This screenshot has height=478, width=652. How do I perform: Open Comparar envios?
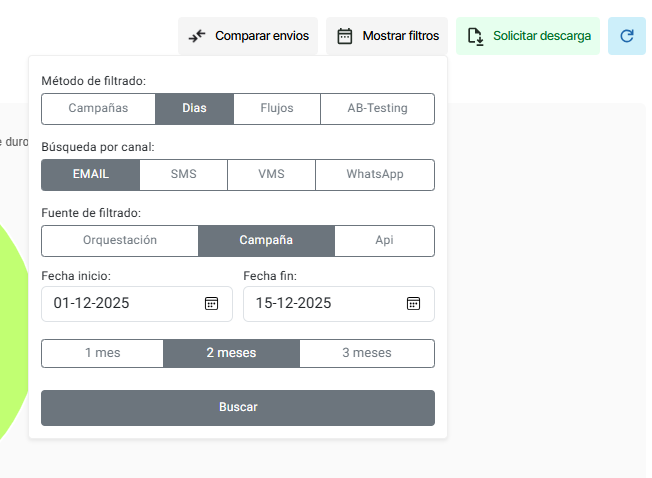248,36
